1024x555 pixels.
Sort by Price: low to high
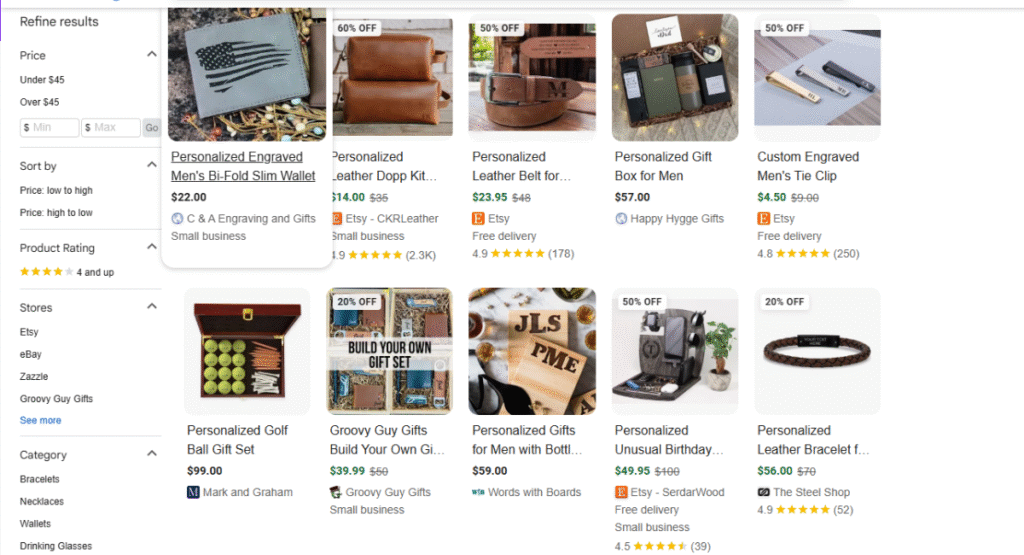(x=56, y=190)
